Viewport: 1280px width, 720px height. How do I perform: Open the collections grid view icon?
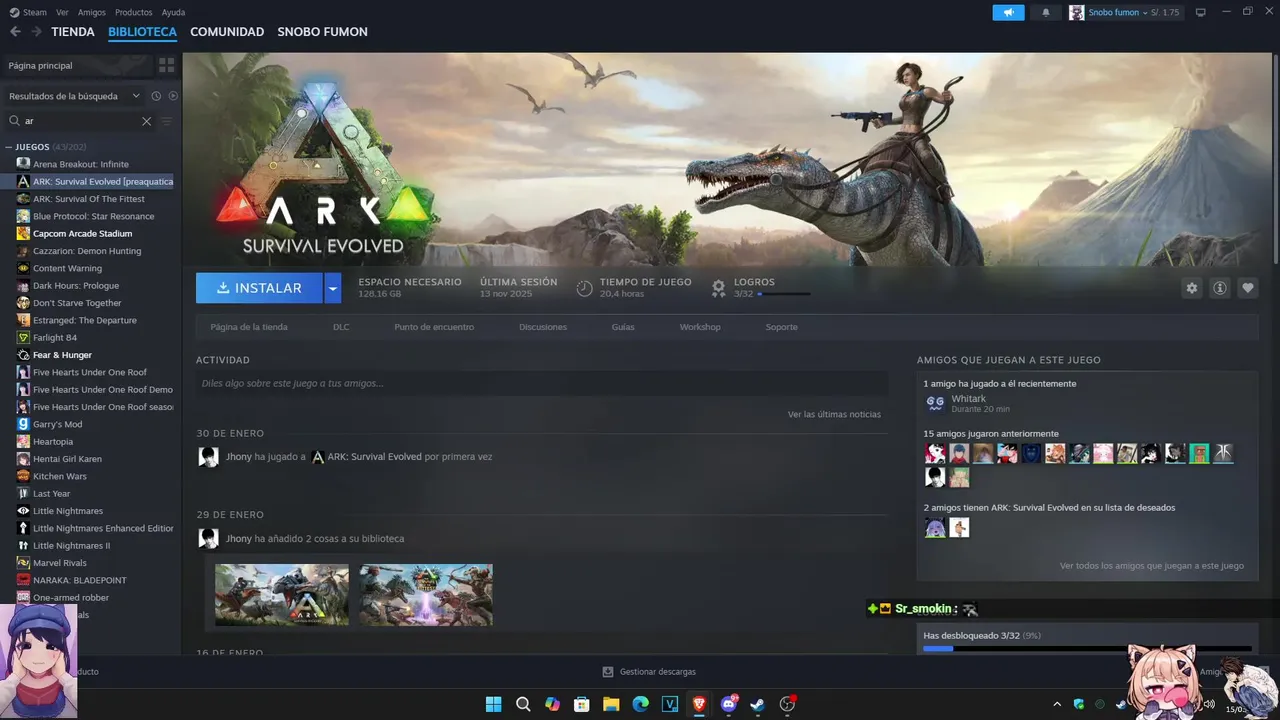[x=167, y=65]
